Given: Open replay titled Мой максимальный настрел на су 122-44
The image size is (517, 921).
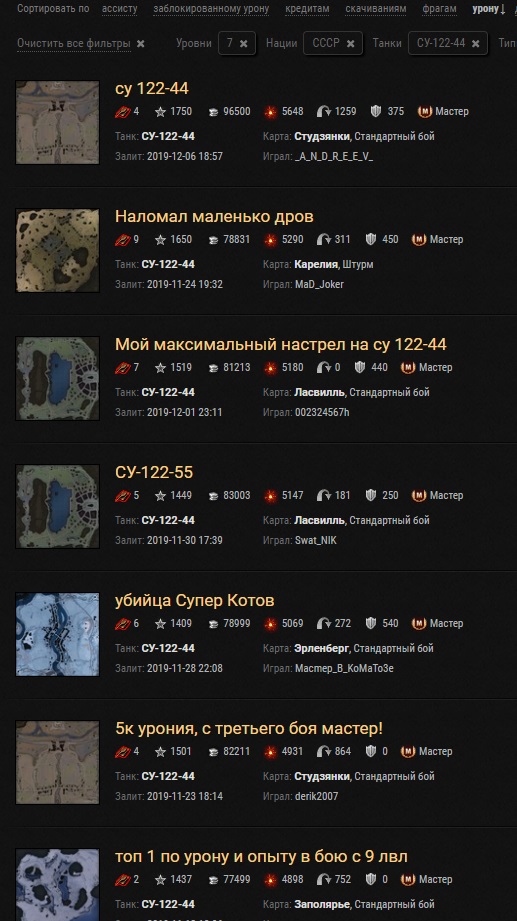Looking at the screenshot, I should (x=281, y=344).
